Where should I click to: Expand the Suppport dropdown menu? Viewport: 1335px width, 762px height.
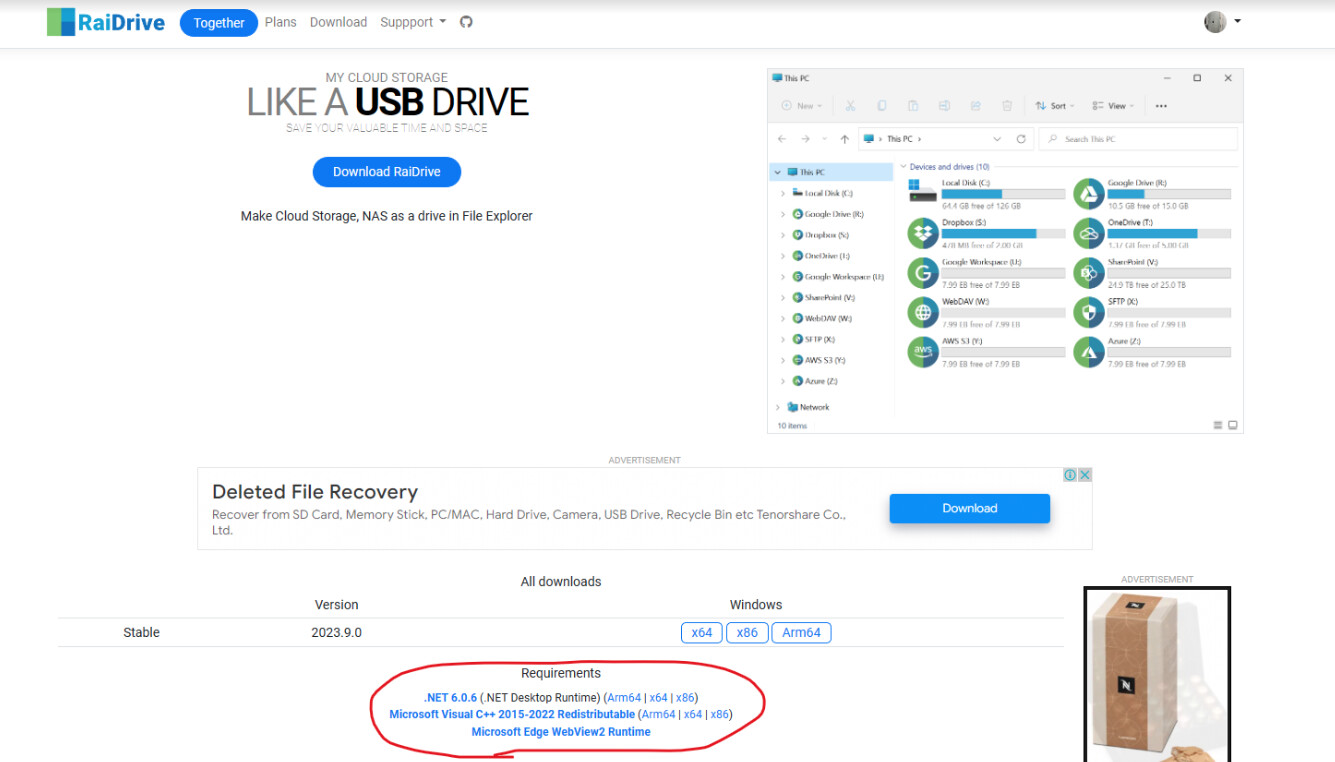[x=413, y=22]
